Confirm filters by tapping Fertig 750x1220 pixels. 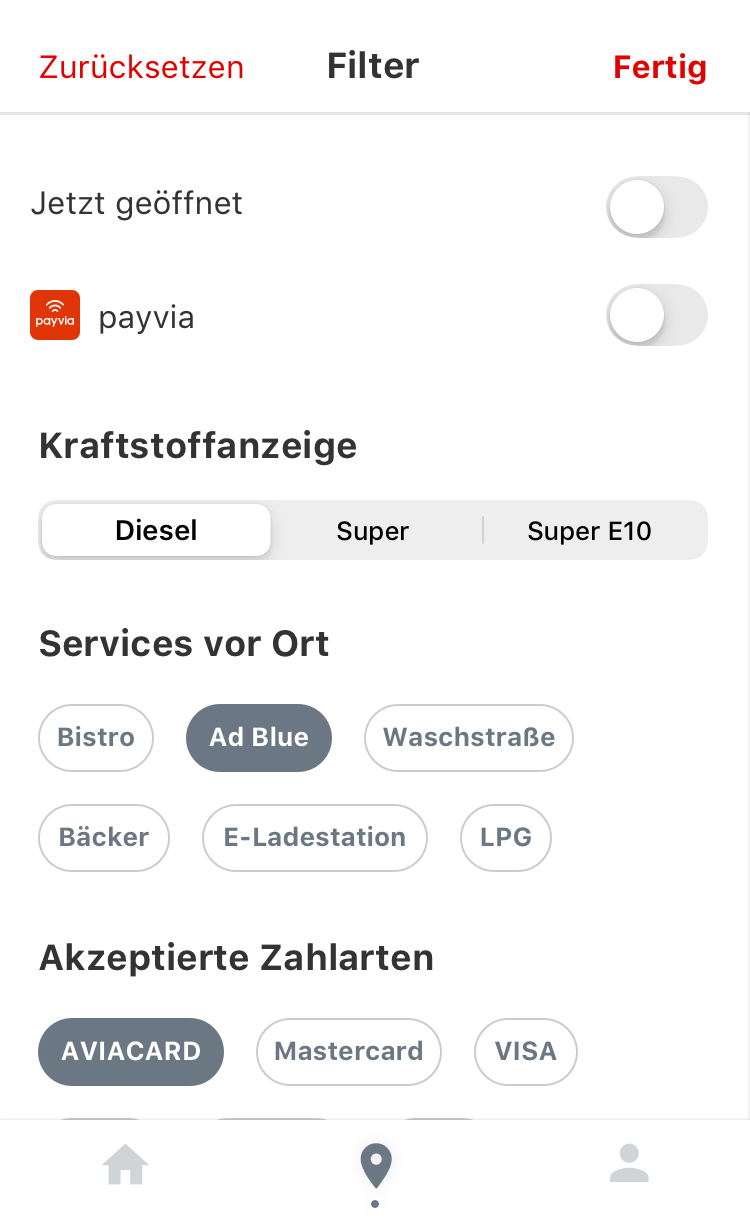point(659,67)
